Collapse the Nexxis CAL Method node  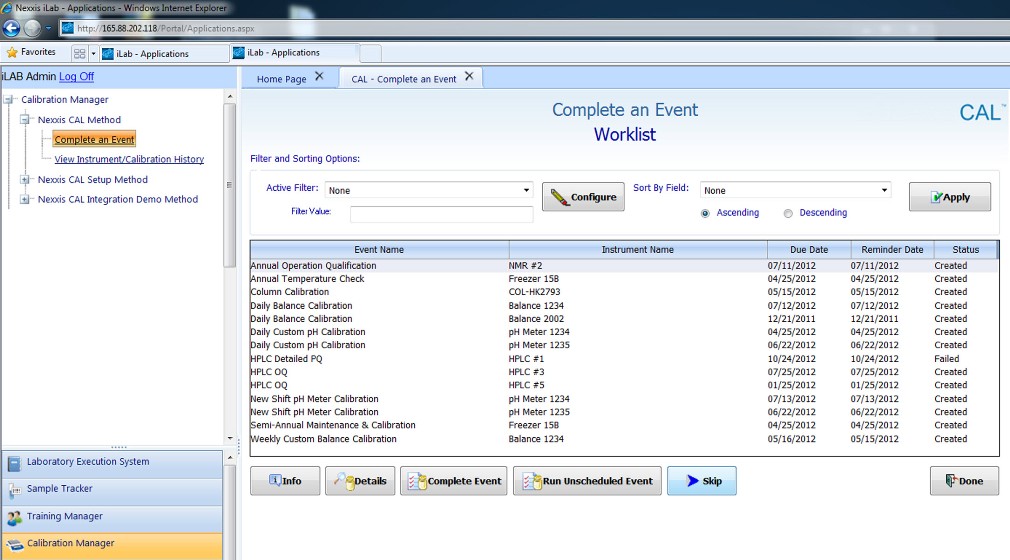[x=24, y=120]
